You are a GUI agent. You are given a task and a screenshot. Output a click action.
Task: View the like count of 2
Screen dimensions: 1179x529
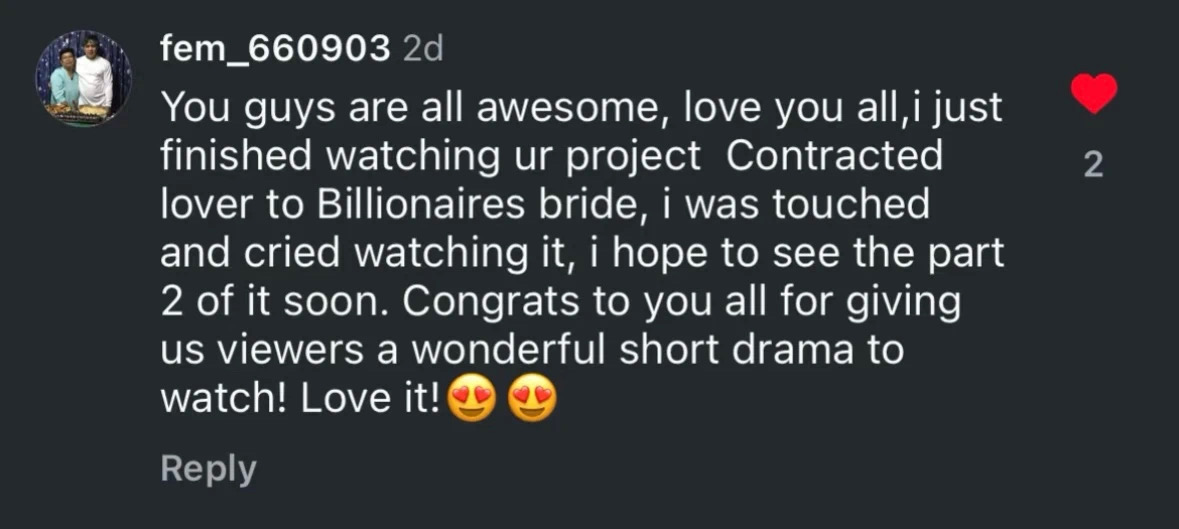(1093, 165)
